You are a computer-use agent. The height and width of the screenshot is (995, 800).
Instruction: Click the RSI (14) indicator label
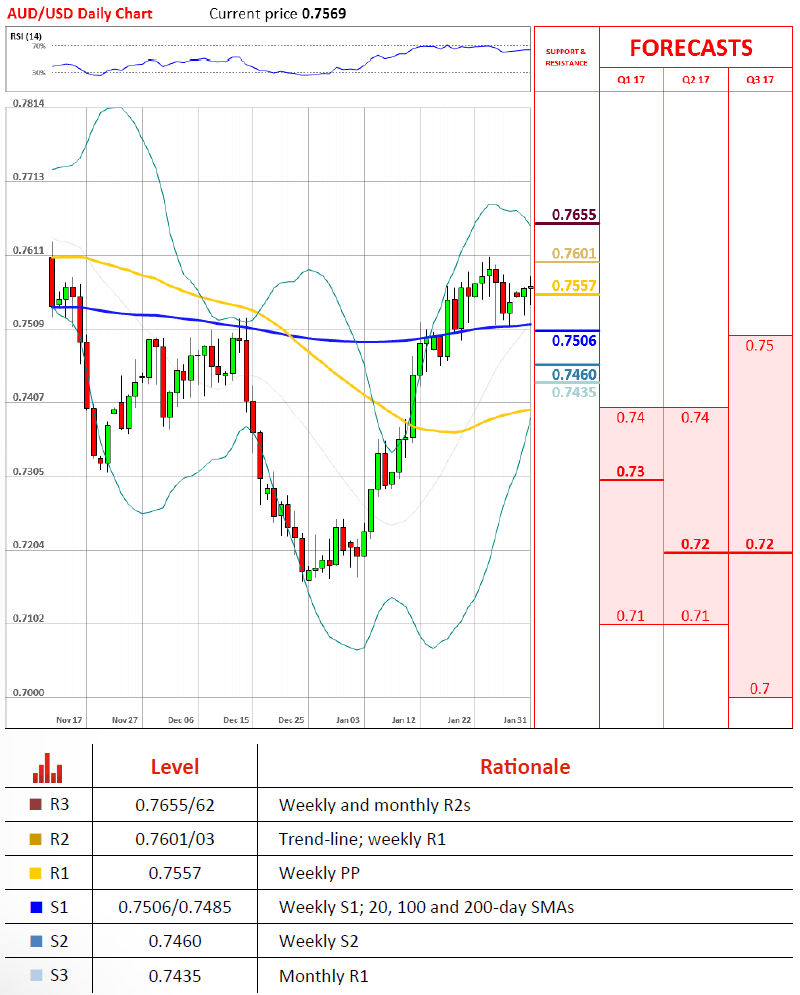(x=26, y=36)
